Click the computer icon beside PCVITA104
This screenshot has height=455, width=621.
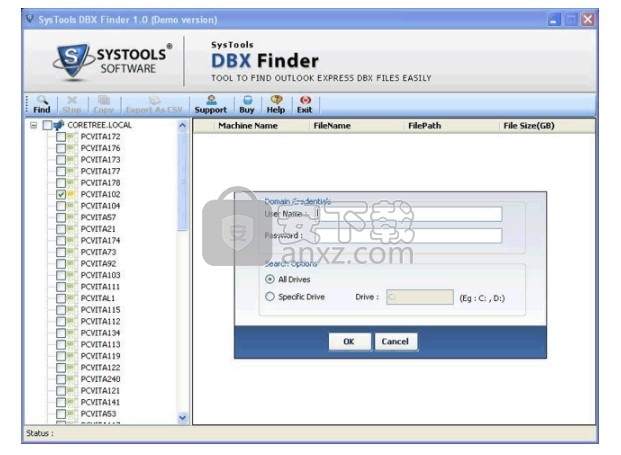coord(72,206)
